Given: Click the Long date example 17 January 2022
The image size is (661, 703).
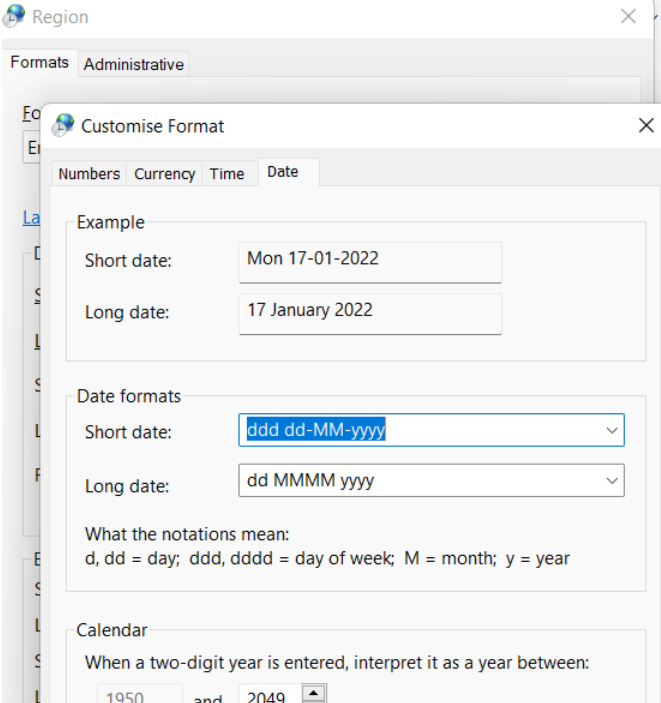Looking at the screenshot, I should pyautogui.click(x=310, y=310).
